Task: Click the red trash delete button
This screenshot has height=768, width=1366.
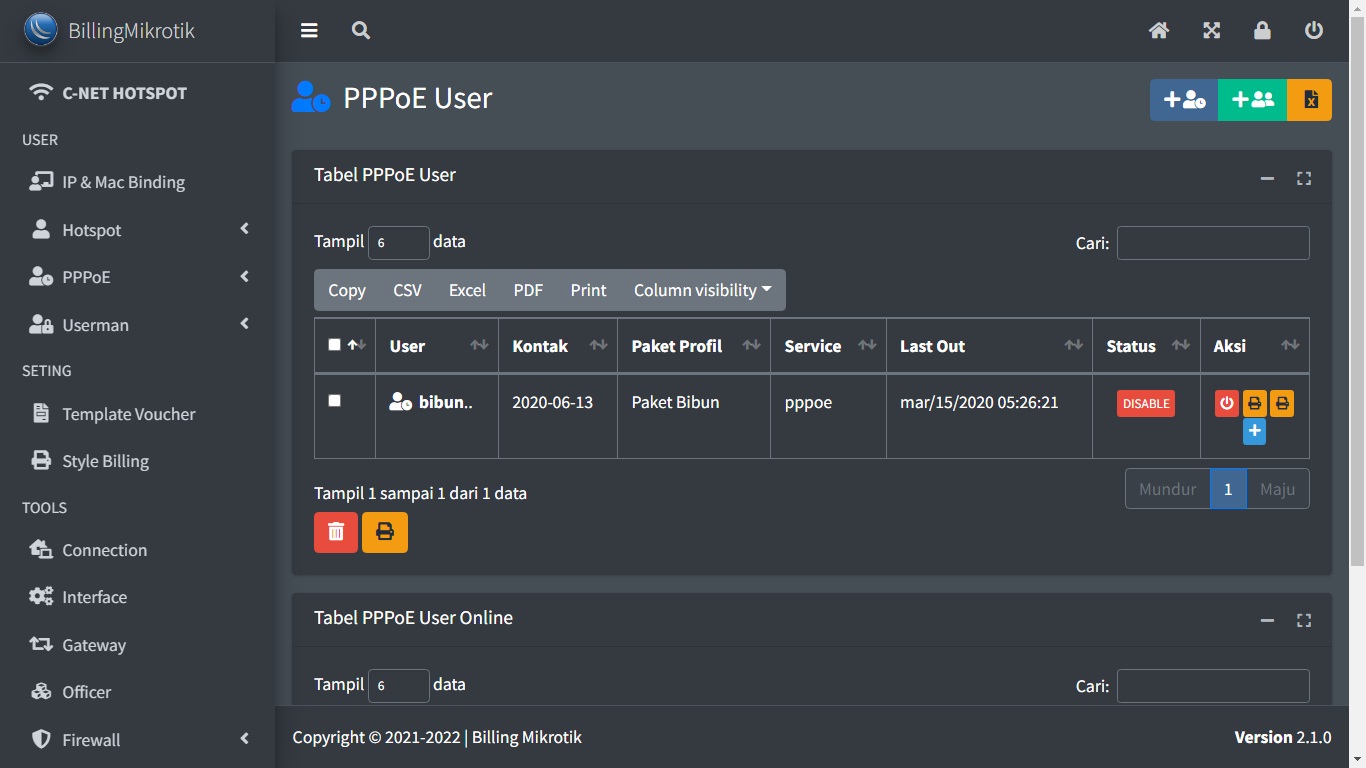Action: click(336, 532)
